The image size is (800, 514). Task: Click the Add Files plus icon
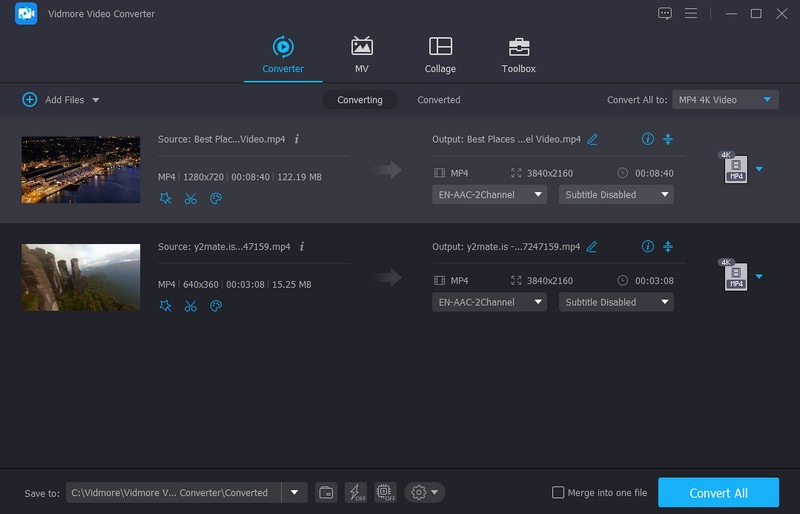30,100
